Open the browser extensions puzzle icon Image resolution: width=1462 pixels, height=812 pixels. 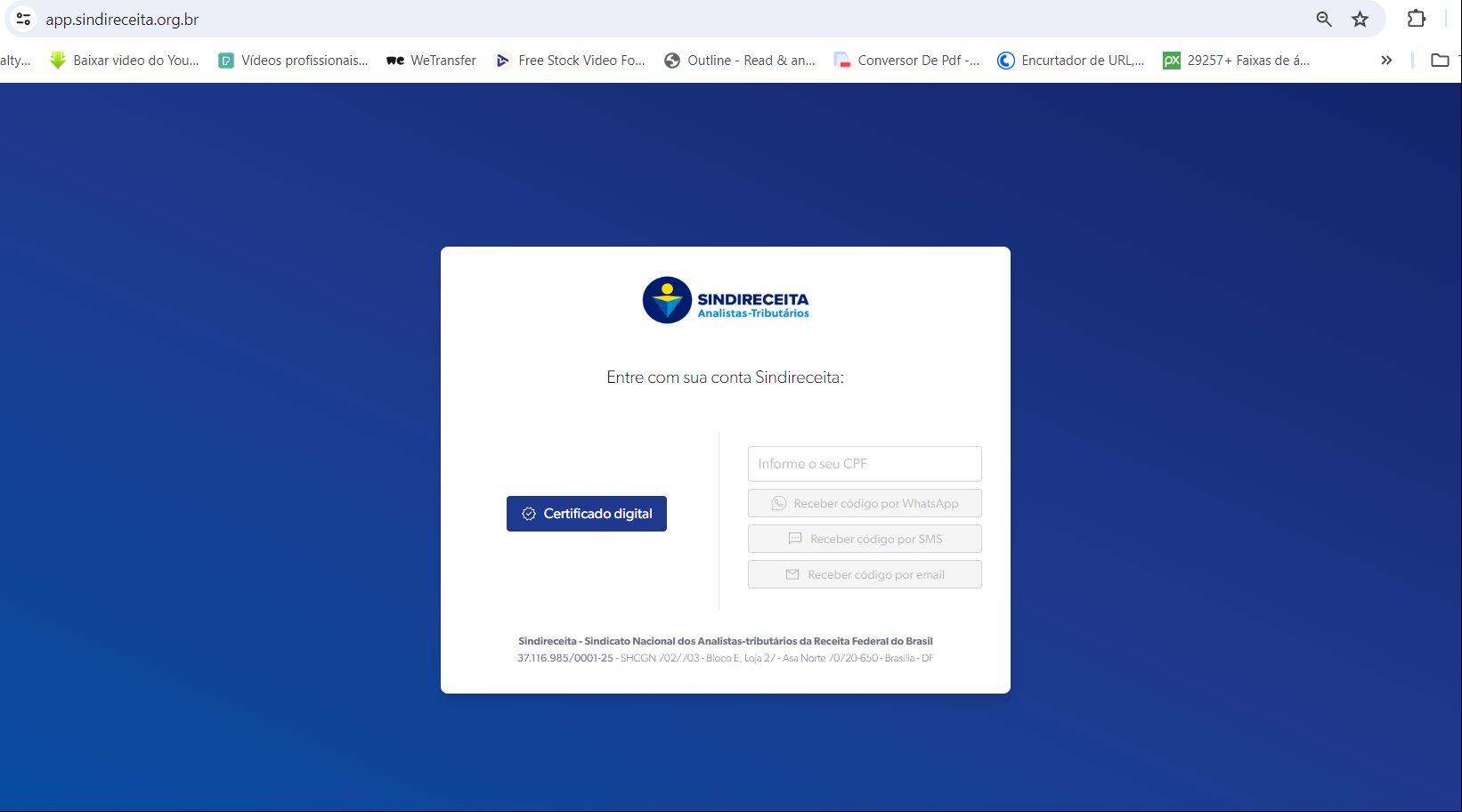[x=1417, y=19]
